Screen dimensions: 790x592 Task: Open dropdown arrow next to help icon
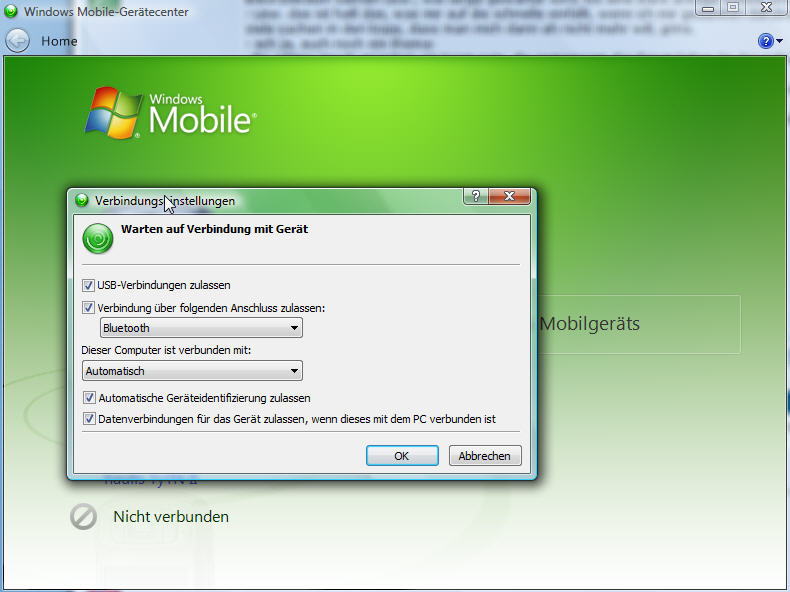click(x=780, y=41)
